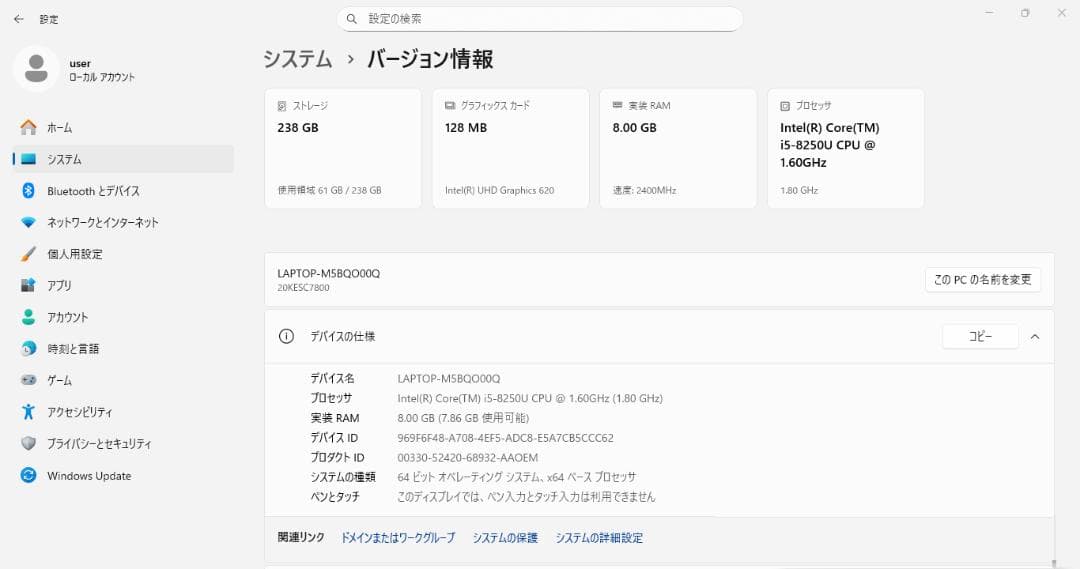This screenshot has height=569, width=1080.
Task: Click the System monitor icon
Action: [x=28, y=159]
